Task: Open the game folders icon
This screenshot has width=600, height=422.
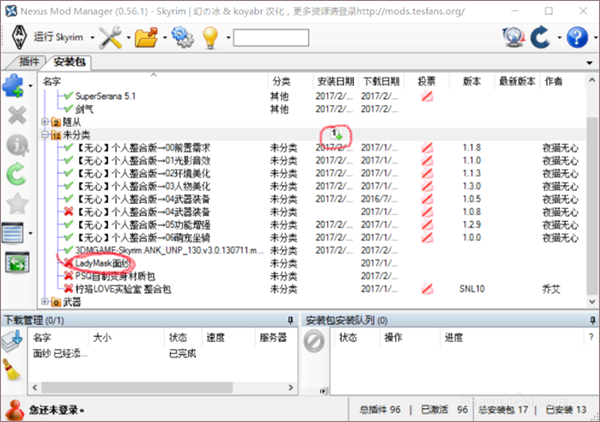Action: point(146,37)
